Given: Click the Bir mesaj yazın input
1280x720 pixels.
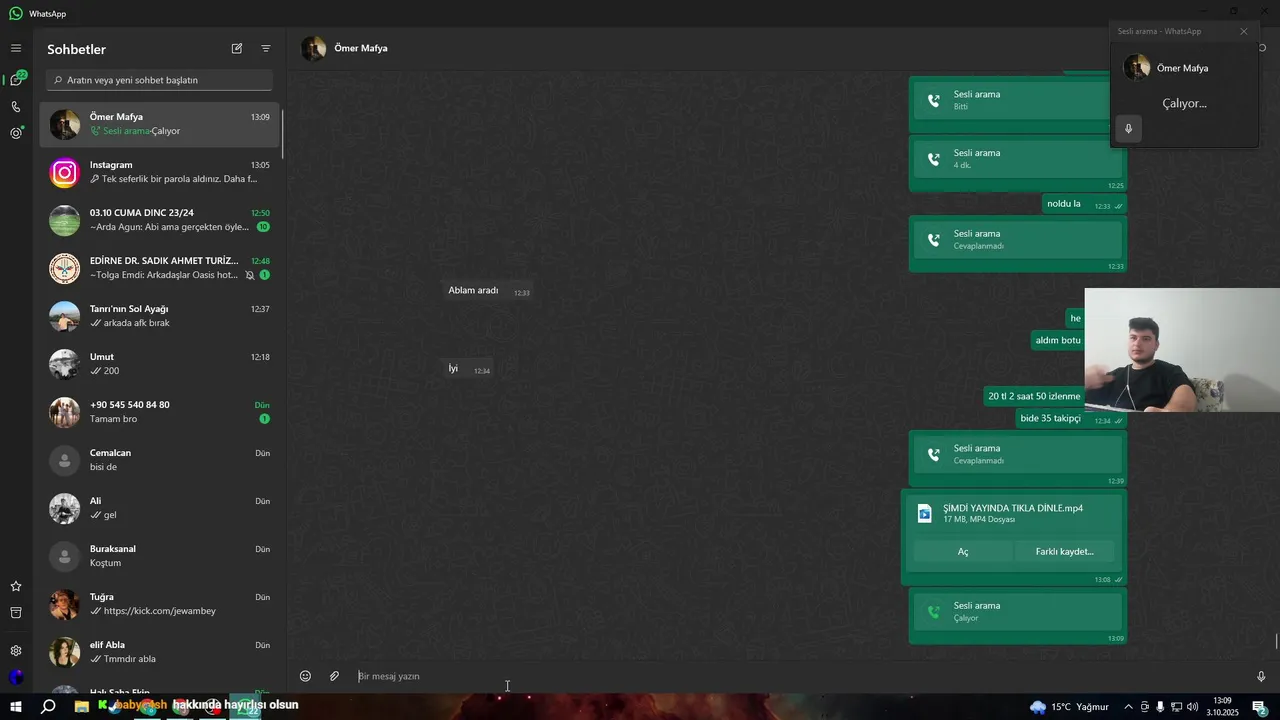Looking at the screenshot, I should [x=800, y=676].
